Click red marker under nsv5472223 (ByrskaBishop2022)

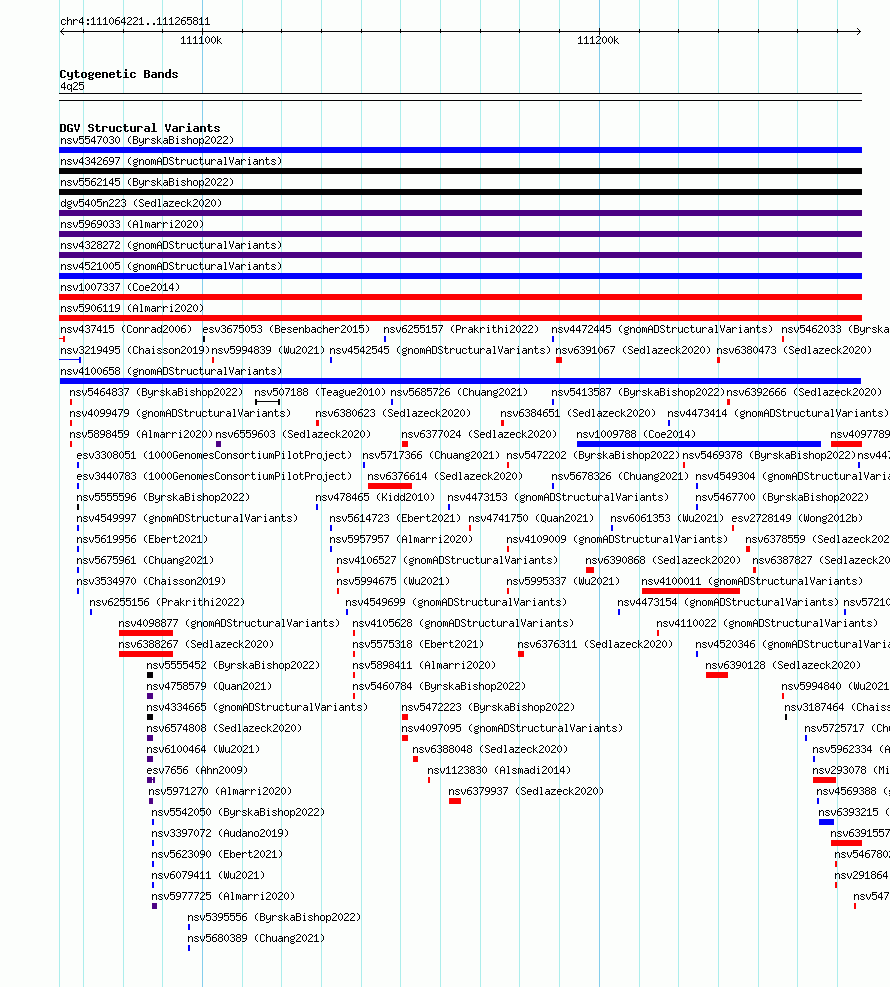click(405, 717)
